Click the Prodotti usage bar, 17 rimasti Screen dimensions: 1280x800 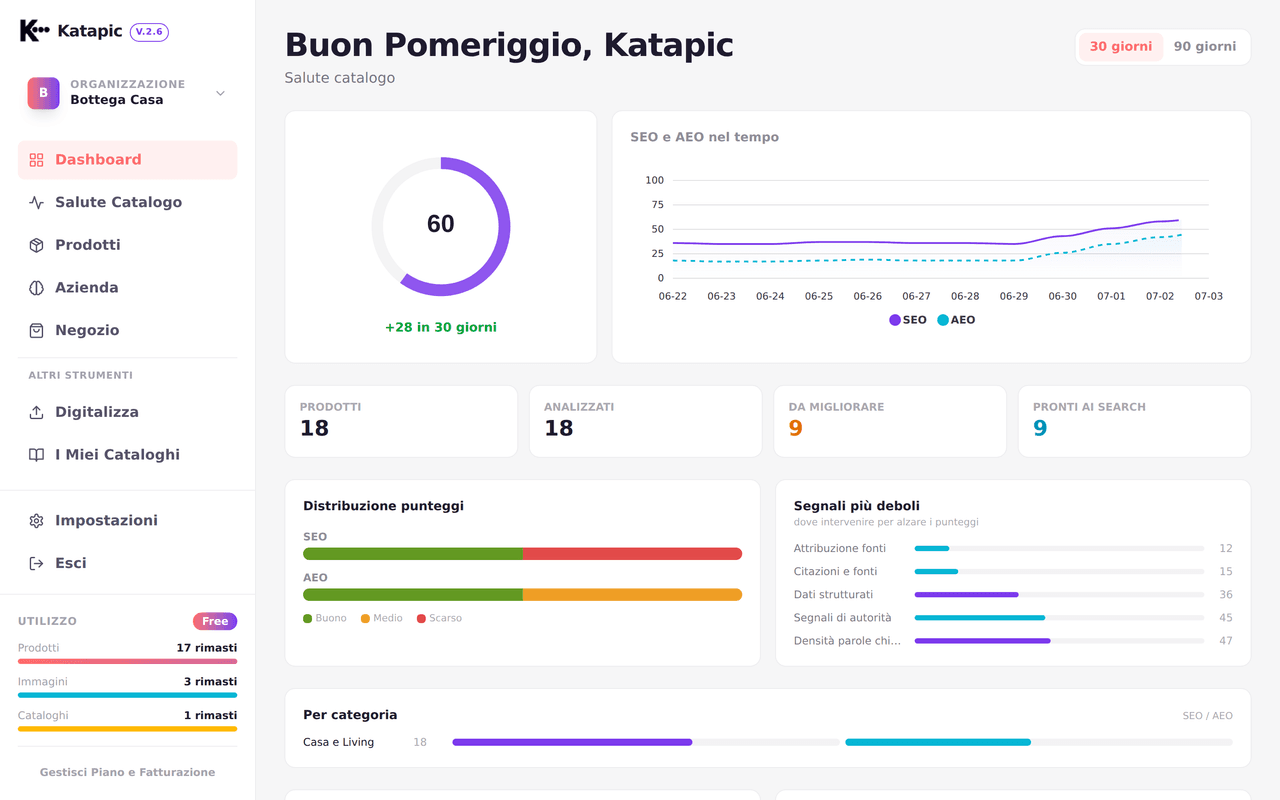tap(127, 661)
